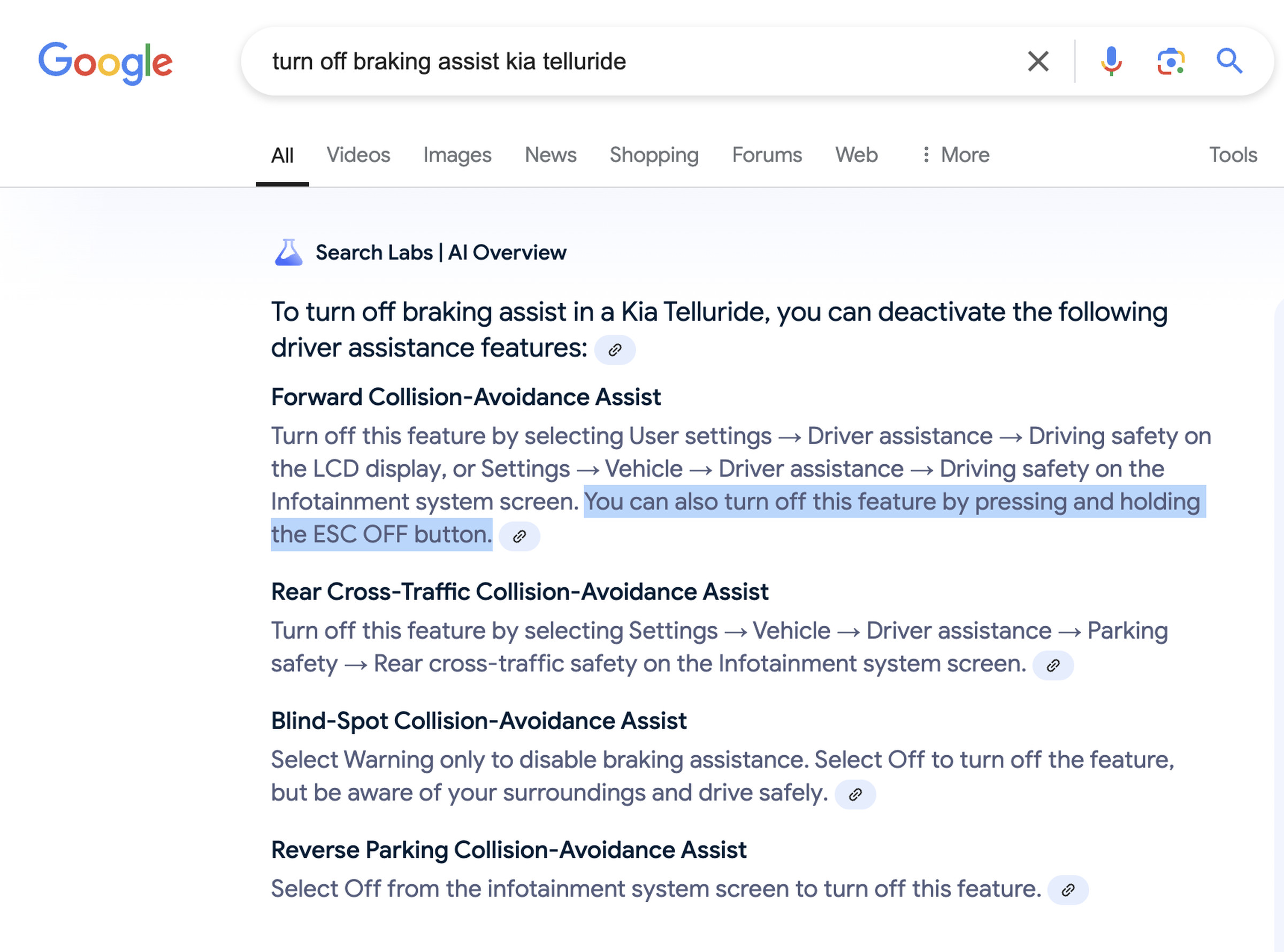The height and width of the screenshot is (952, 1284).
Task: Open the Tools options
Action: 1233,155
